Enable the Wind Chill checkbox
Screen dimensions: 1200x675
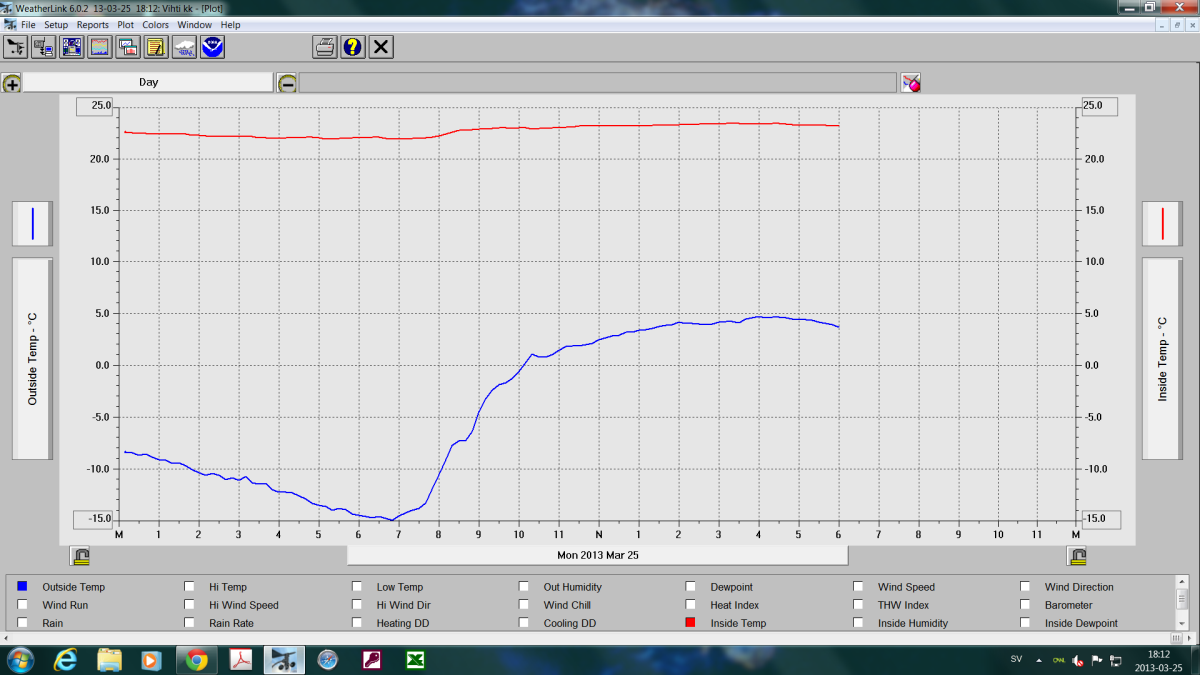pos(524,605)
